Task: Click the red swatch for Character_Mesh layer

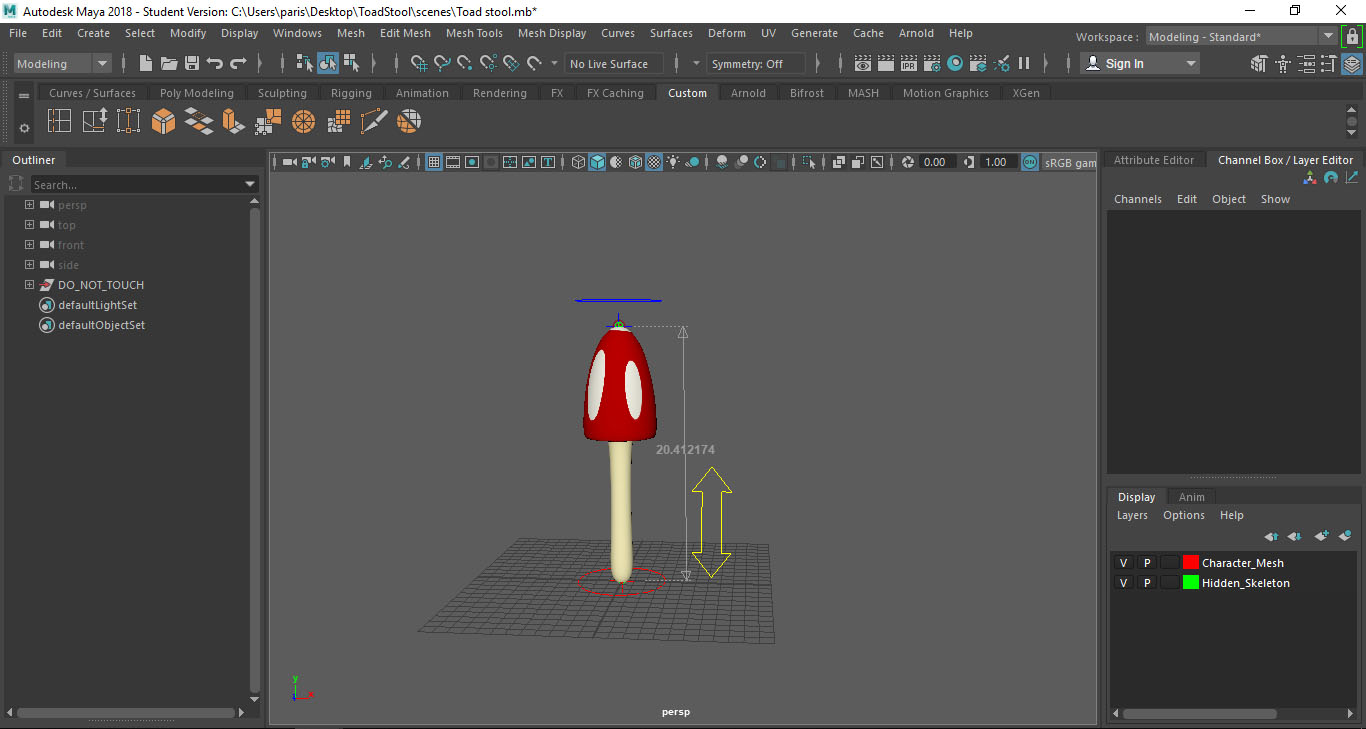Action: tap(1190, 562)
